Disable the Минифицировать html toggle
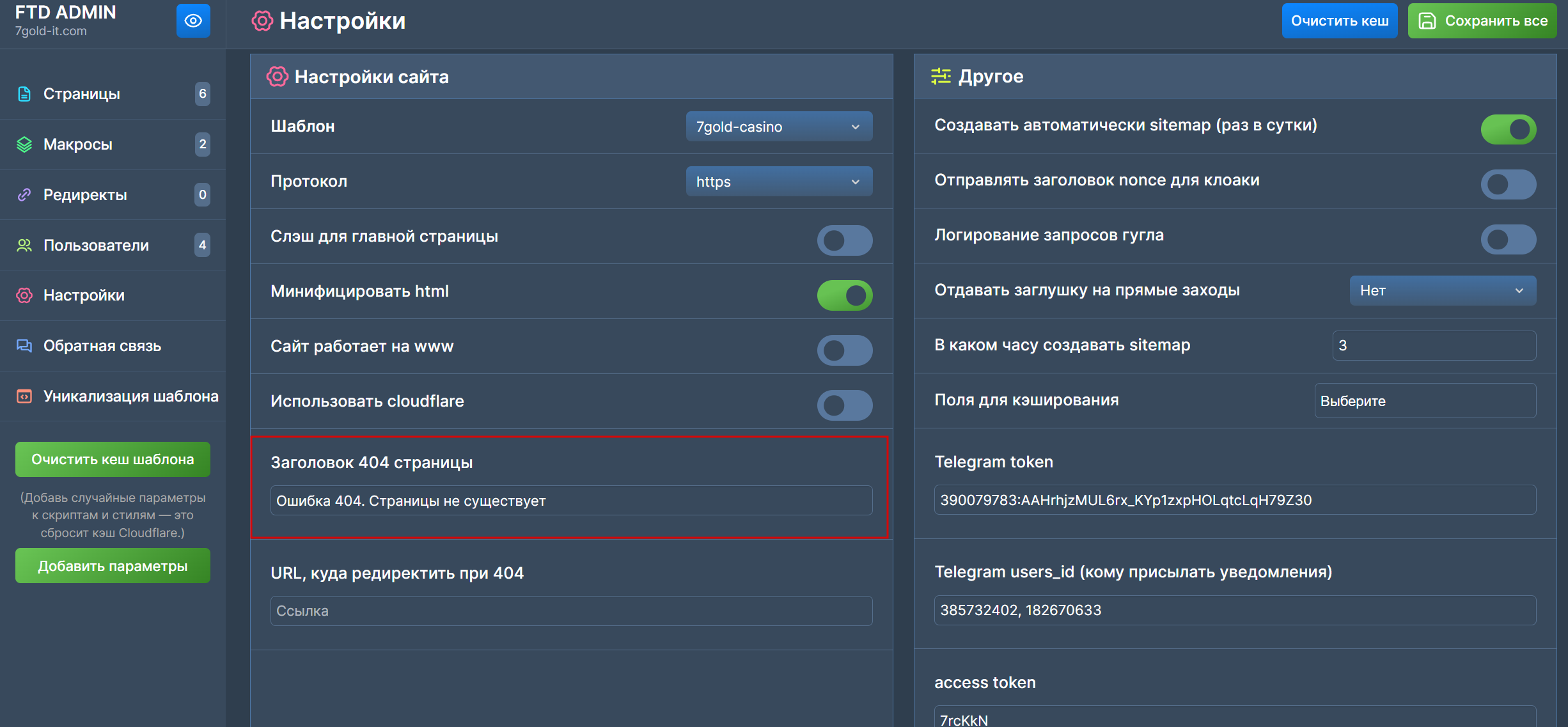This screenshot has height=727, width=1568. click(844, 295)
